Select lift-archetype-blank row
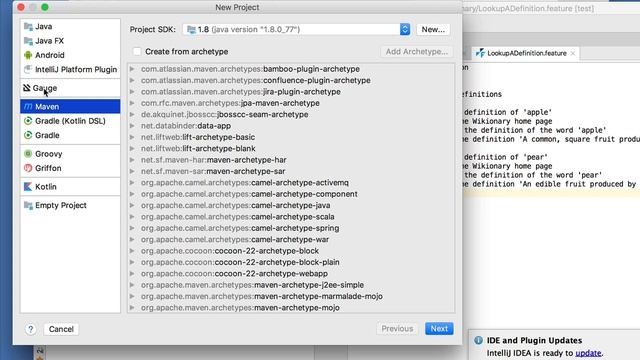This screenshot has width=640, height=360. pos(291,149)
